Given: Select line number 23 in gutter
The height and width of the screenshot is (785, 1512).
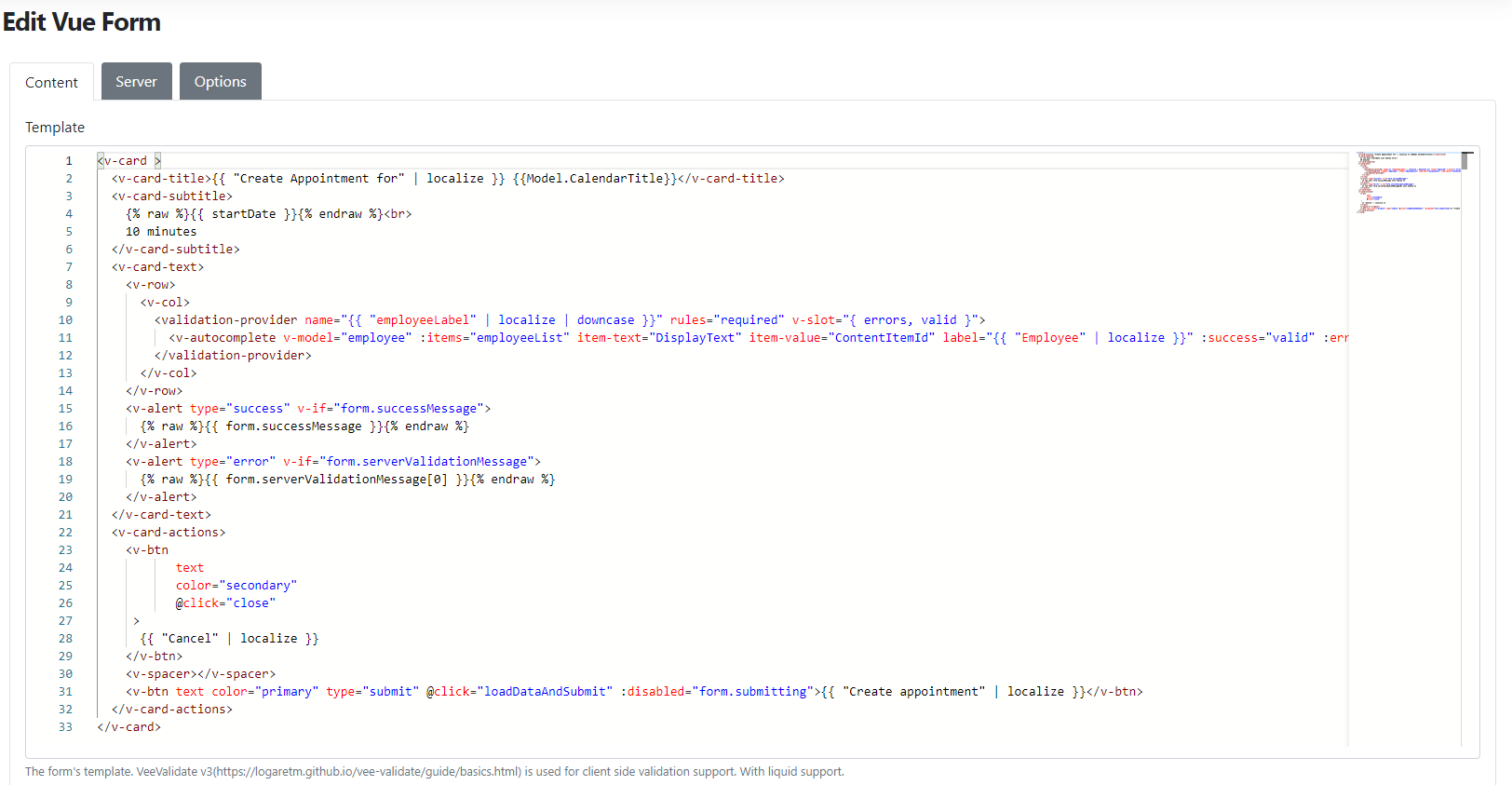Looking at the screenshot, I should [x=65, y=550].
